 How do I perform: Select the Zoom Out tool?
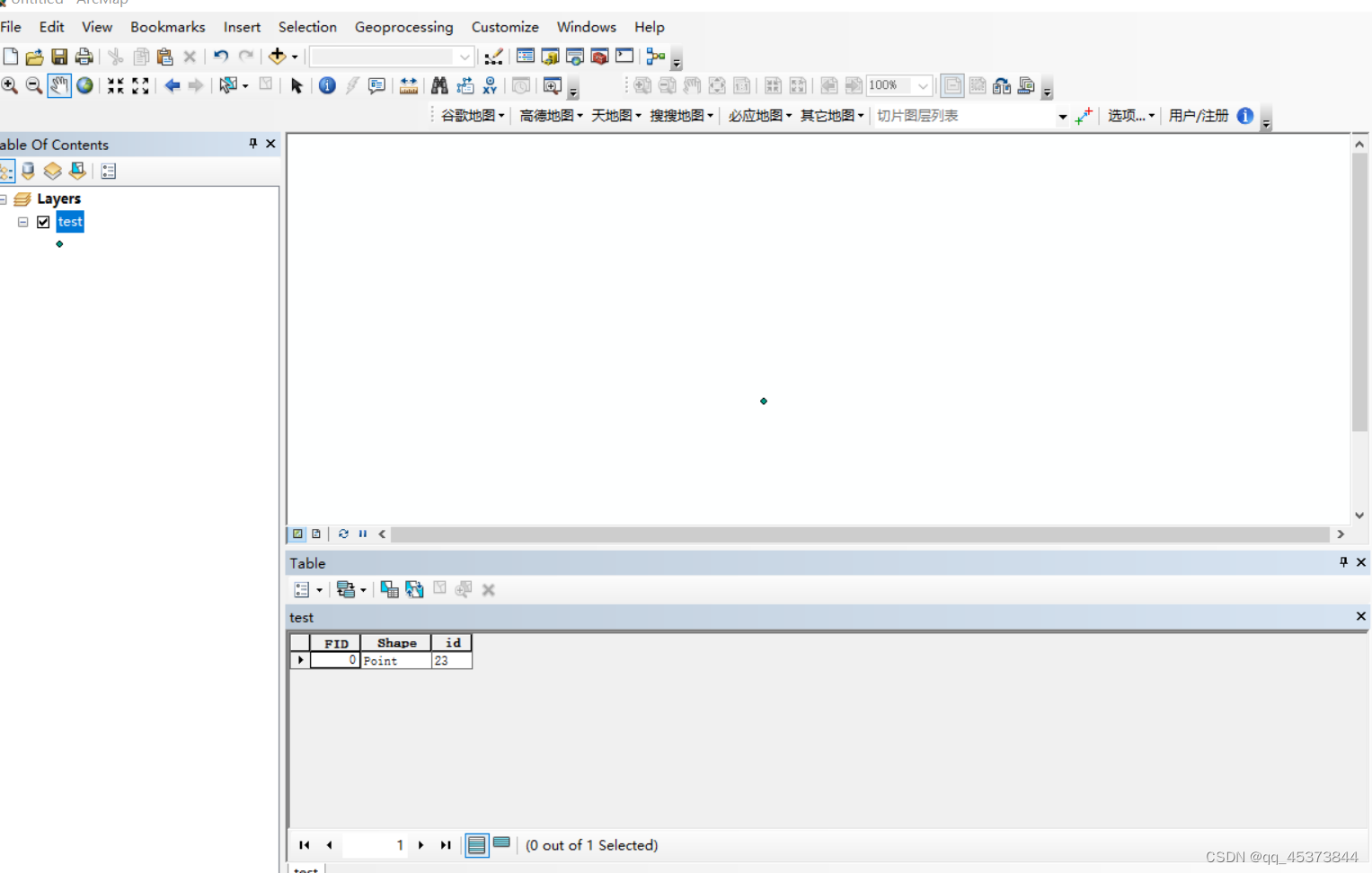(34, 85)
